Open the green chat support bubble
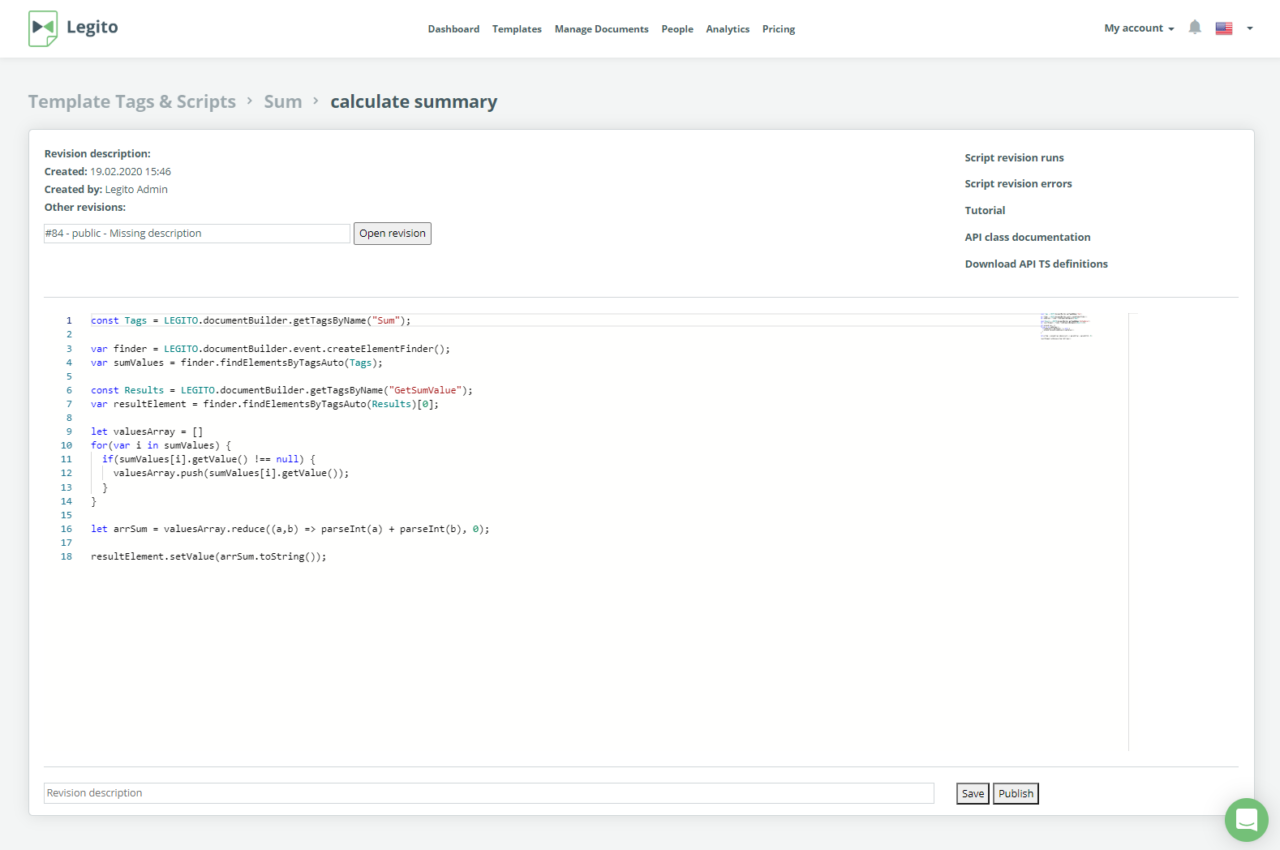This screenshot has height=850, width=1280. [1245, 819]
